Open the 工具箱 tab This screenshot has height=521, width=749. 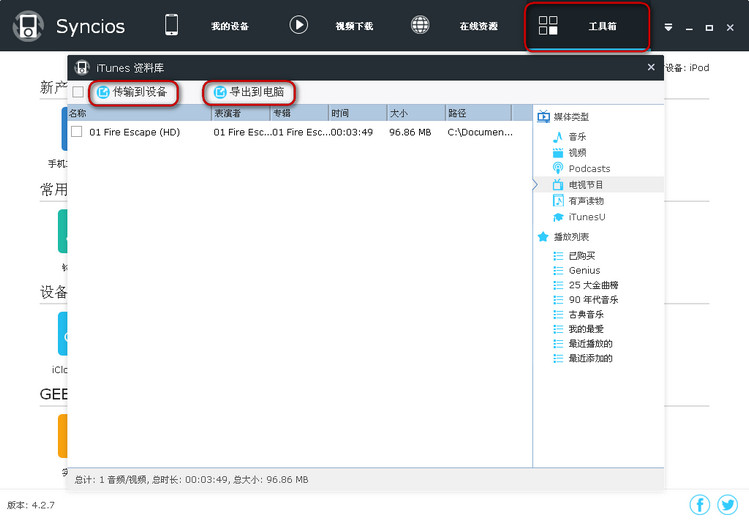[x=602, y=26]
